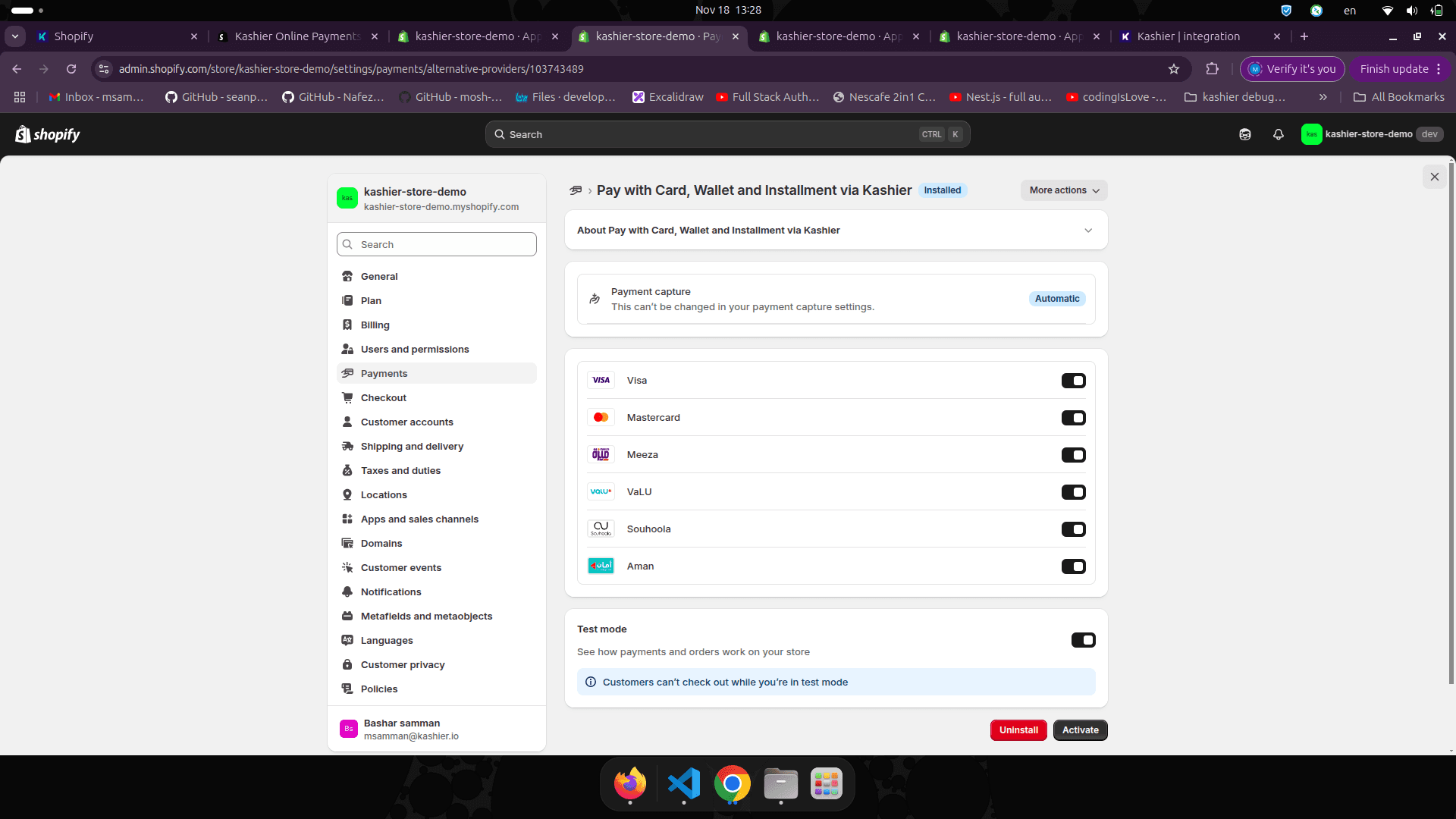Toggle the Mastercard payment method switch

click(1074, 418)
